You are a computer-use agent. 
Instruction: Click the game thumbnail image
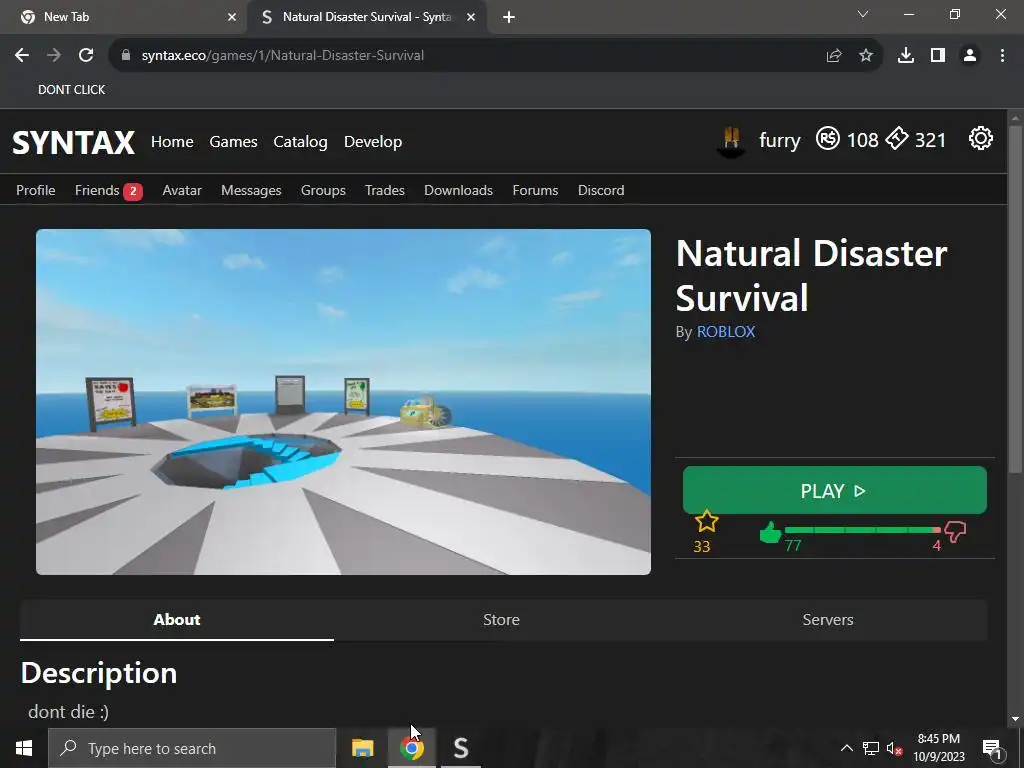pos(344,402)
